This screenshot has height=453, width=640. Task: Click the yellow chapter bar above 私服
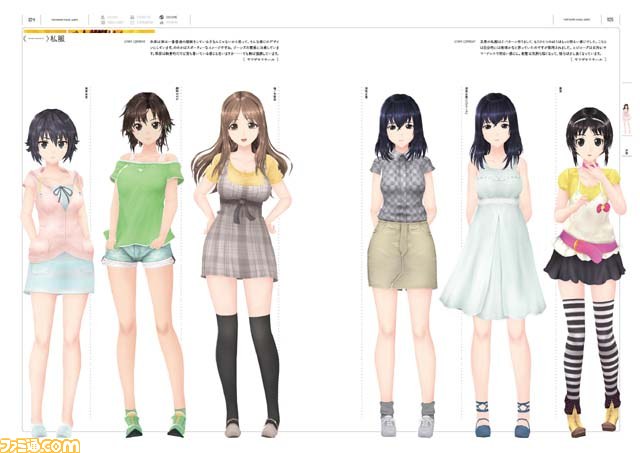pyautogui.click(x=89, y=31)
